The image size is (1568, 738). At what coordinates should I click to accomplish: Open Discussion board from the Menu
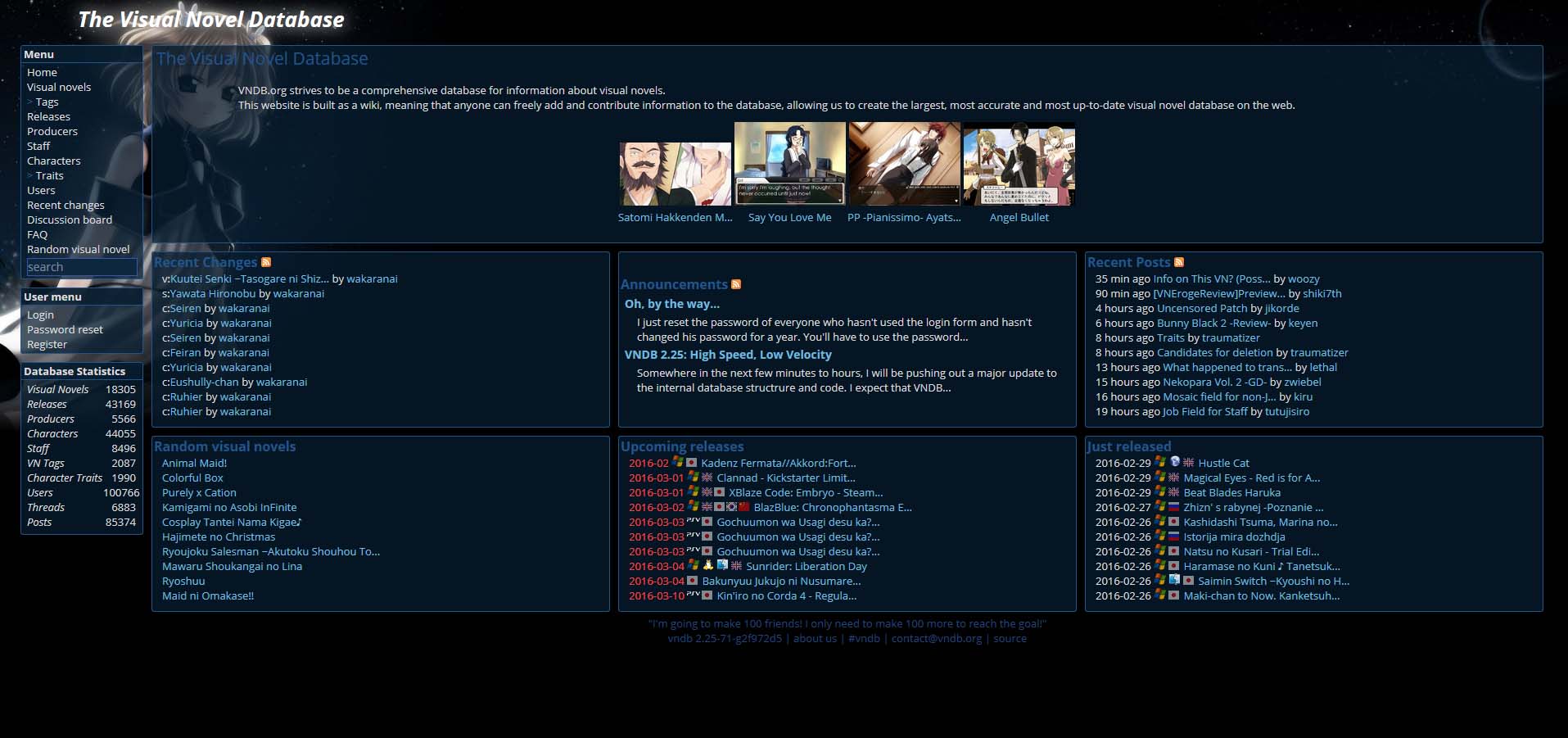(x=70, y=220)
